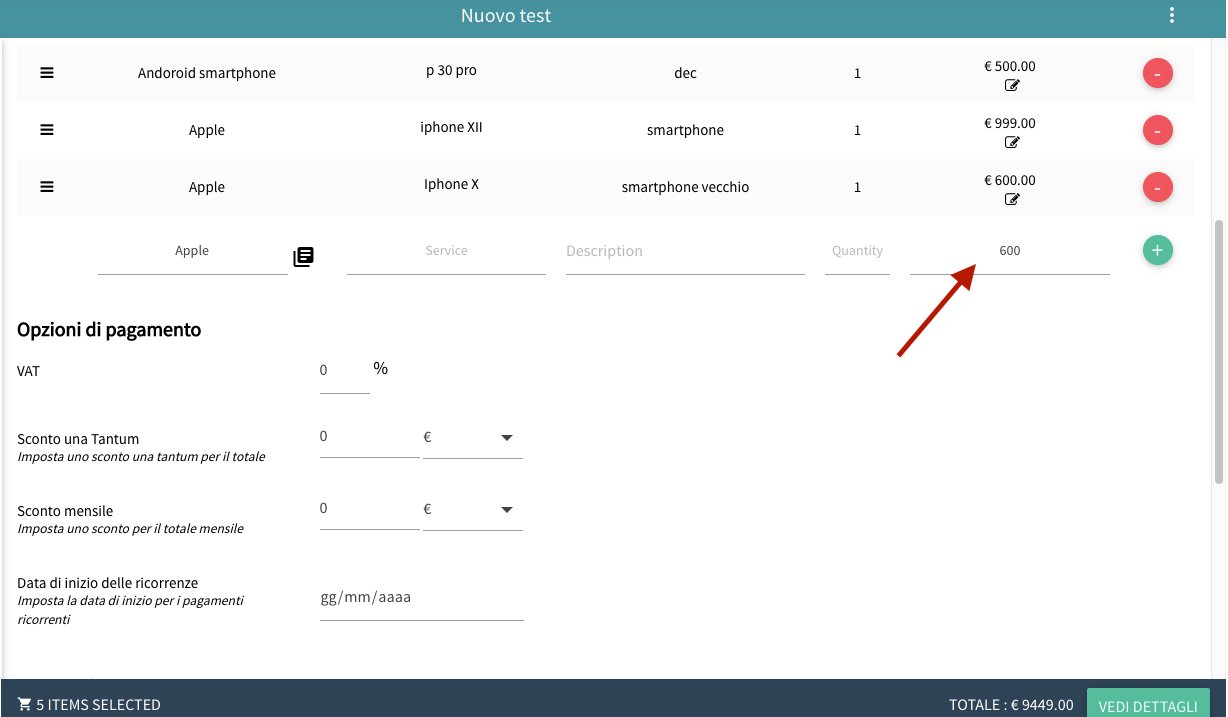Screen dimensions: 1228x717
Task: Focus the VAT percentage field
Action: coord(344,371)
